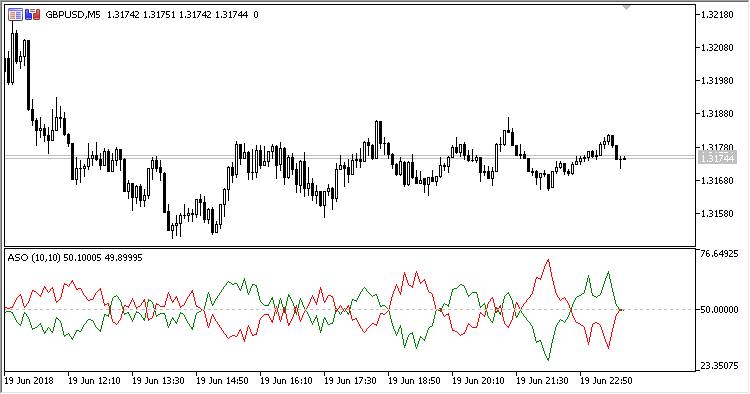Click the 1.32080 price scale label
750x394 pixels.
pos(717,48)
